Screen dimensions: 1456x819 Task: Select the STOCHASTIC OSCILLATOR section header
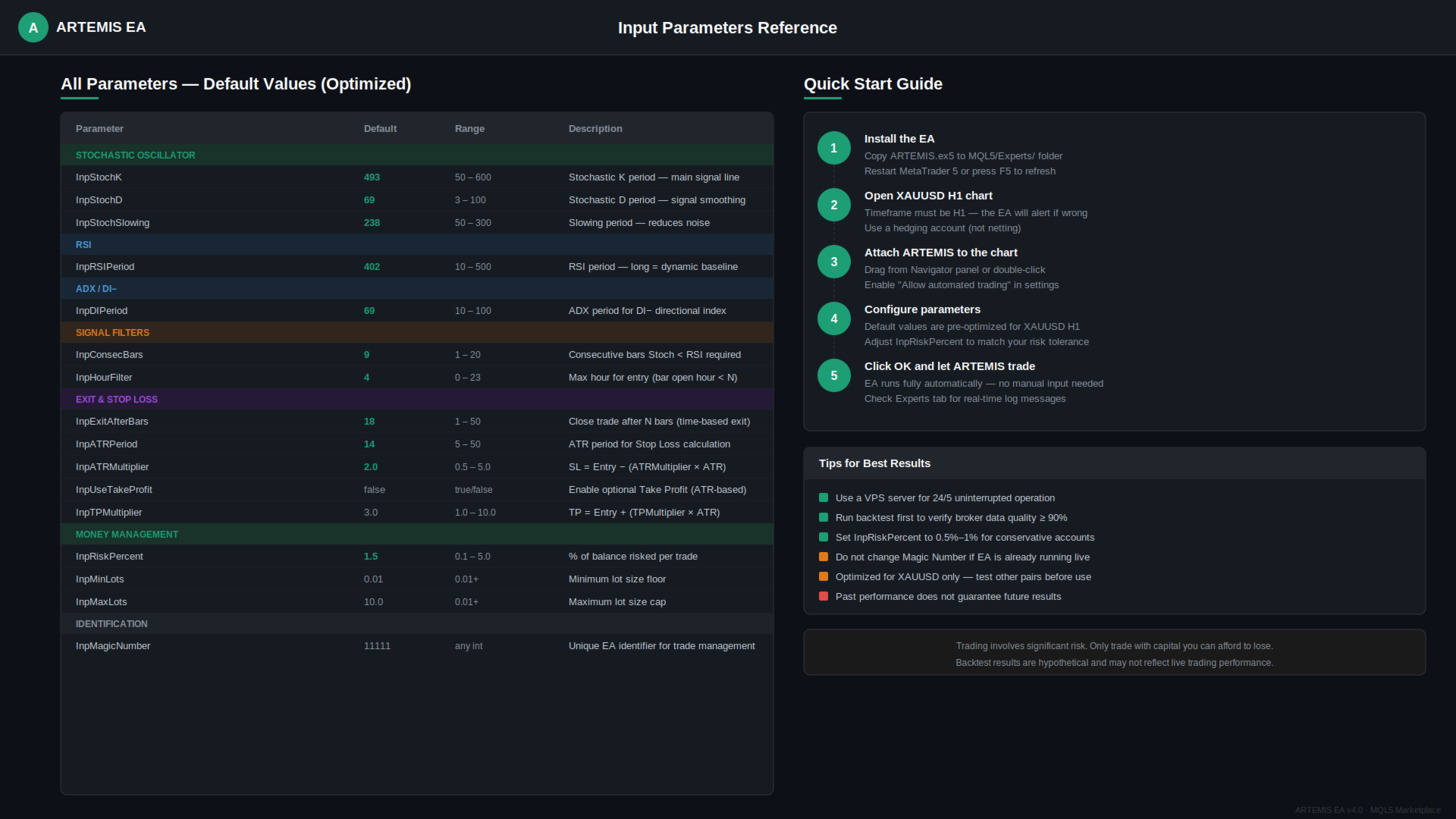click(x=135, y=155)
